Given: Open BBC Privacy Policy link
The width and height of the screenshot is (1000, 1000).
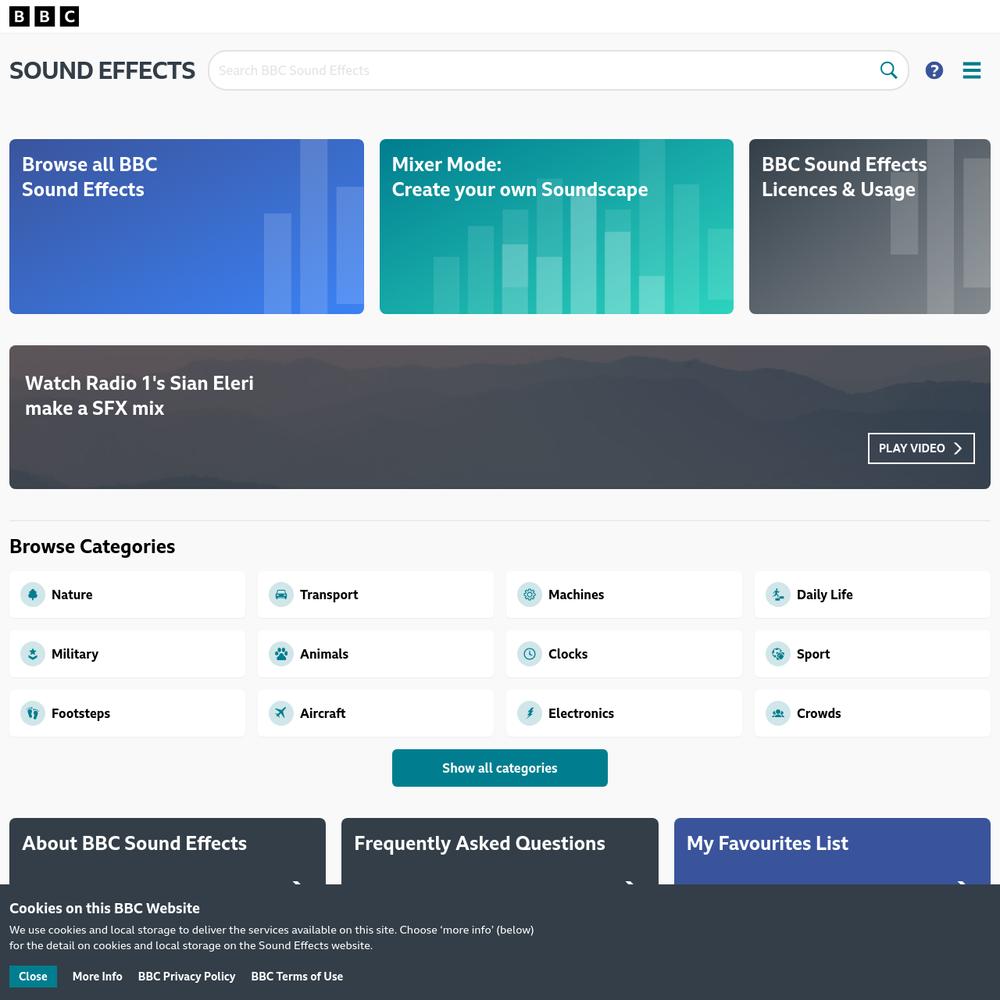Looking at the screenshot, I should coord(186,976).
